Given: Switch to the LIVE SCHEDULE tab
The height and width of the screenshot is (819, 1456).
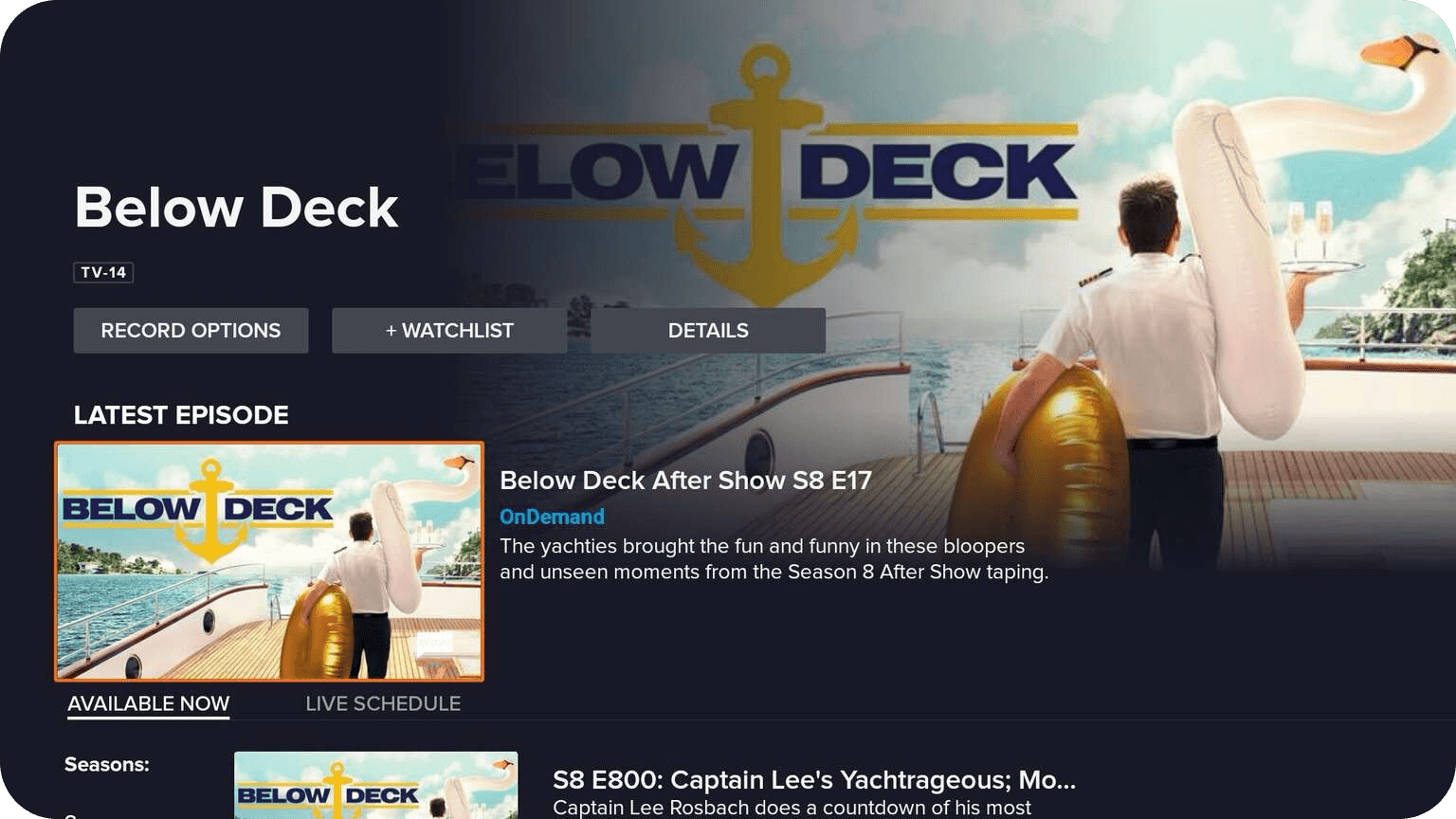Looking at the screenshot, I should coord(383,704).
